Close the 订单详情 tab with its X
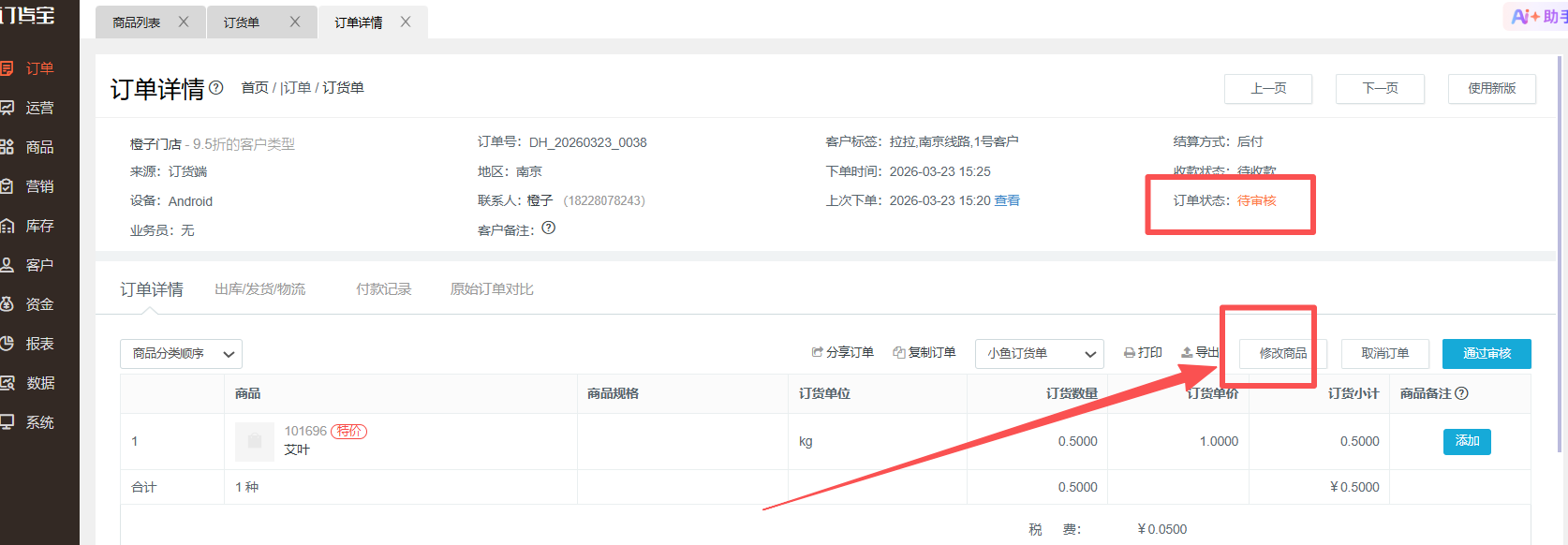 [x=406, y=22]
